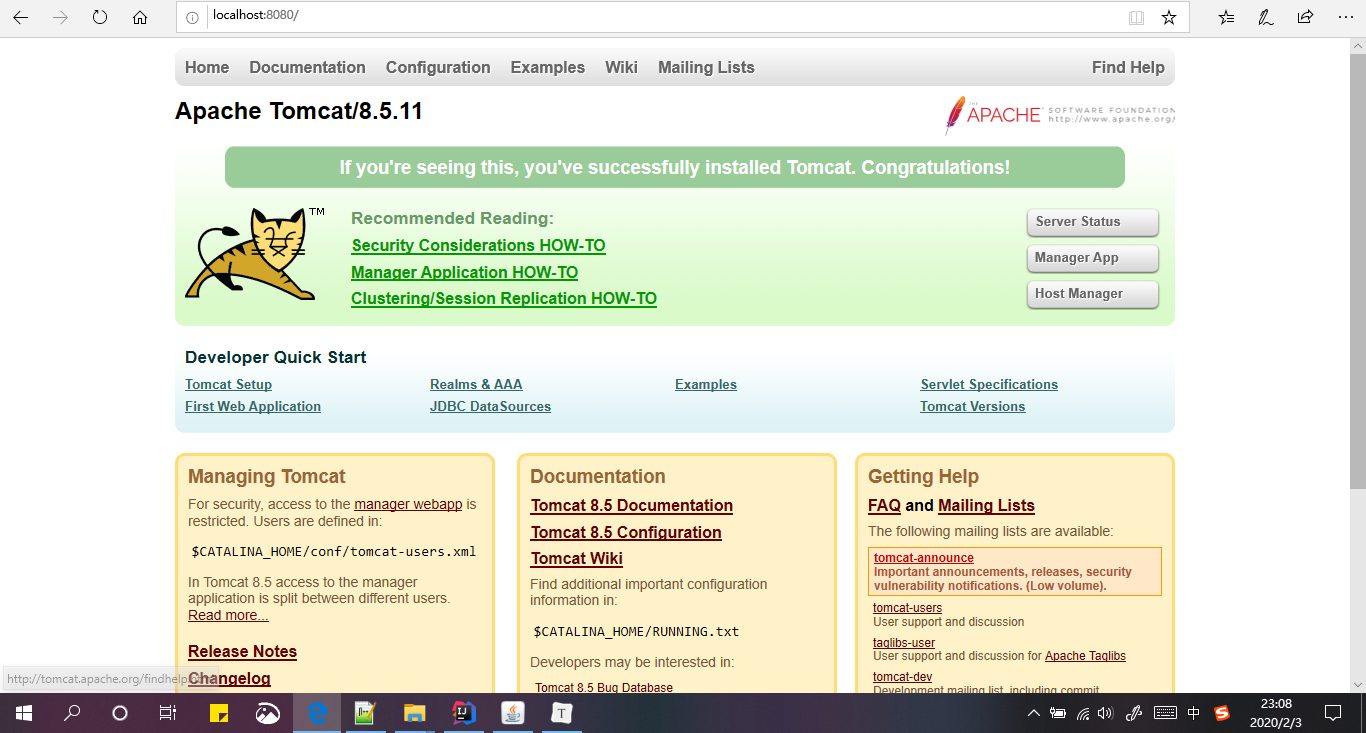Viewport: 1366px width, 733px height.
Task: Open the Home nav item
Action: point(207,67)
